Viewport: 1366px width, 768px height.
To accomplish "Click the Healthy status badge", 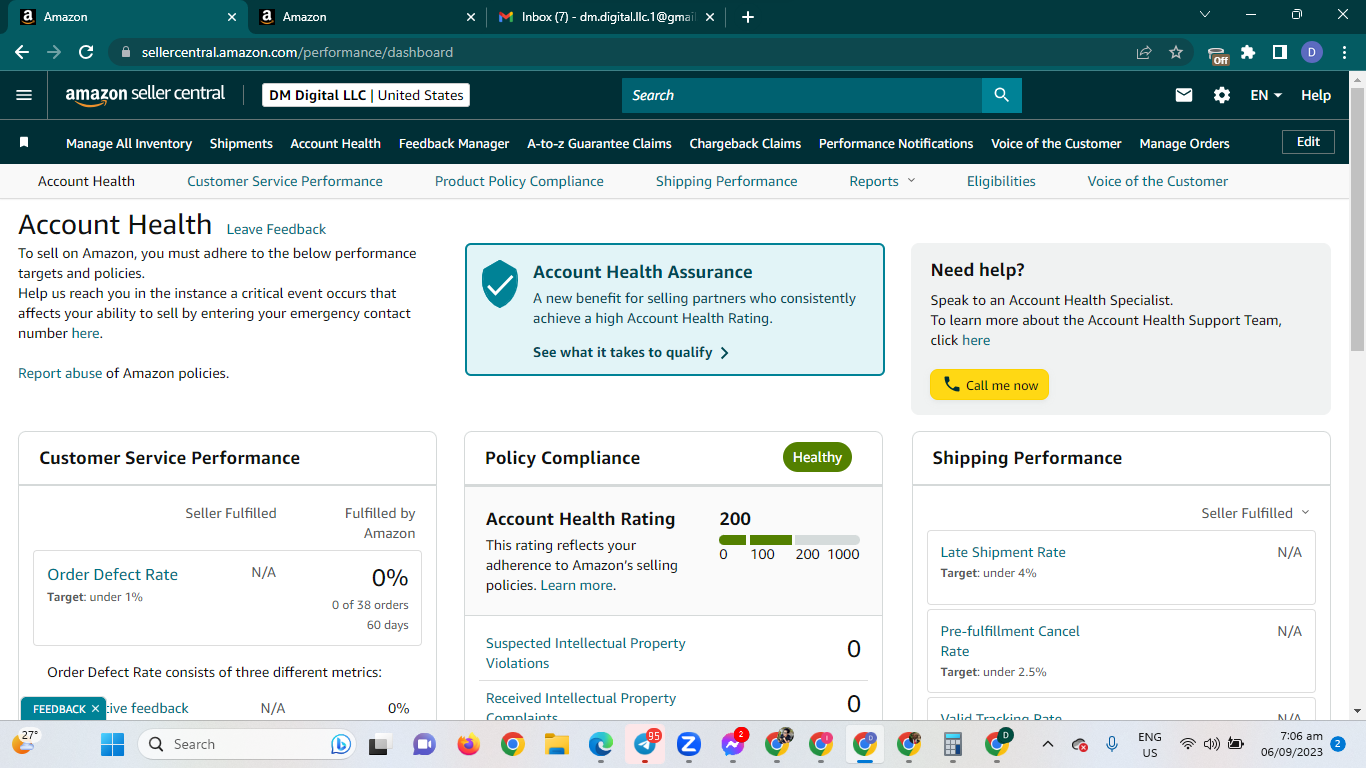I will pyautogui.click(x=817, y=457).
